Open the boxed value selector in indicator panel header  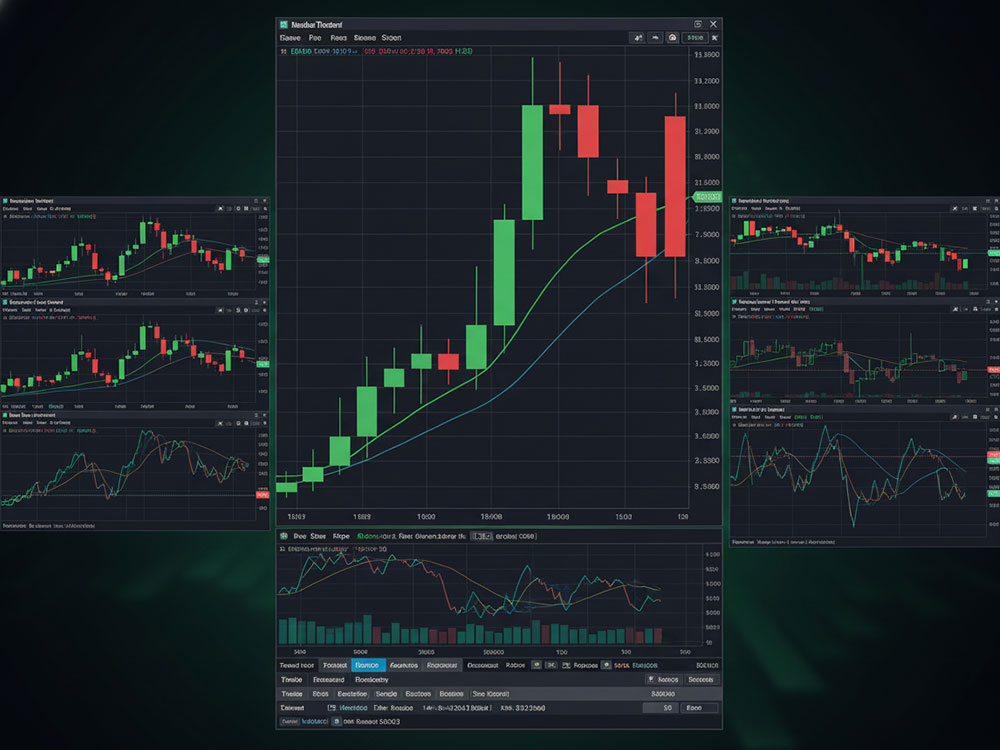click(480, 537)
